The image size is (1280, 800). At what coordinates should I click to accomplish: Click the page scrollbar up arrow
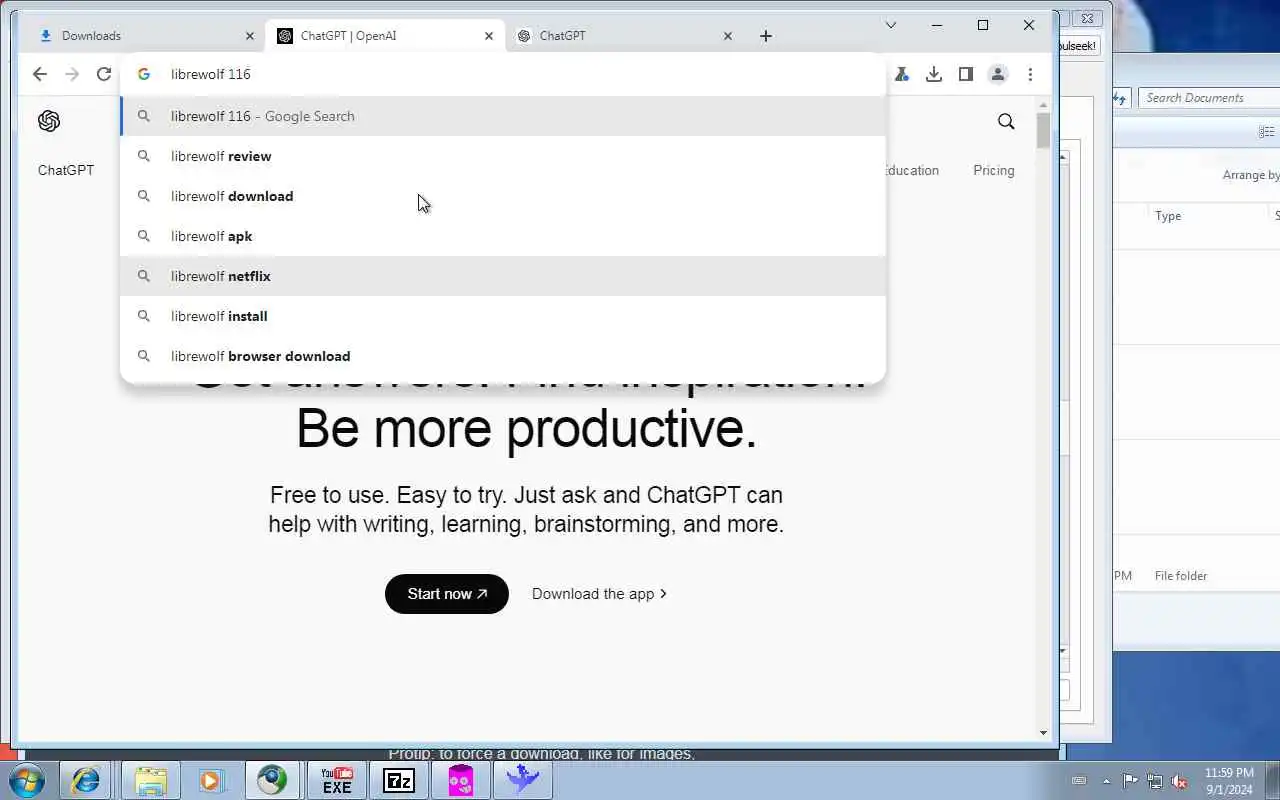coord(1043,105)
